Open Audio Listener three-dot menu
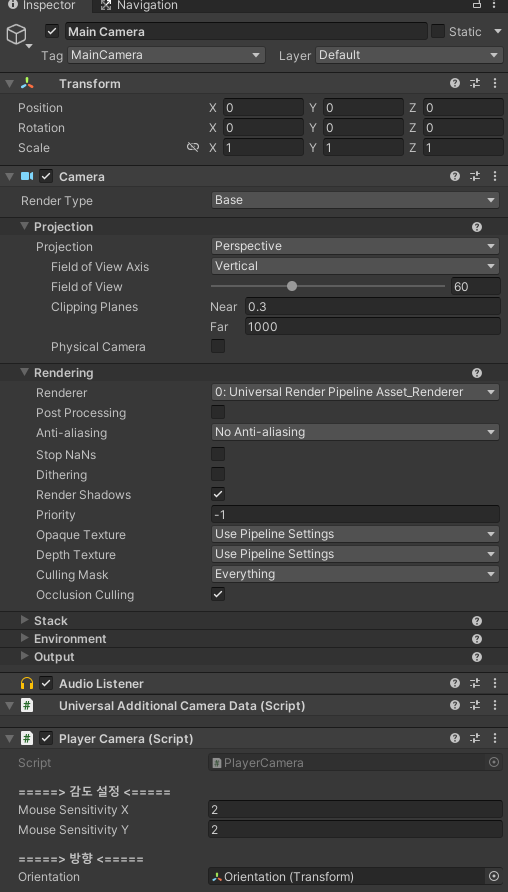Screen dimensions: 508x892 coord(494,683)
